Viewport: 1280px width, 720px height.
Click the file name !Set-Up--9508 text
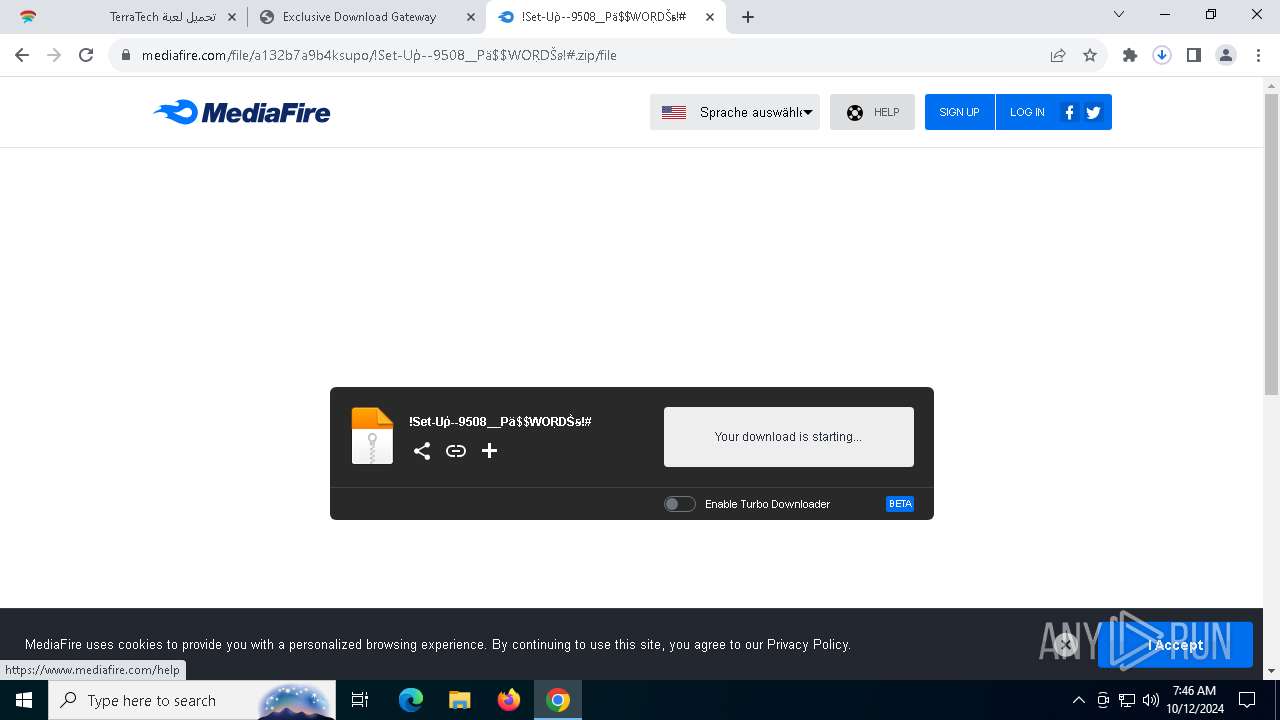(500, 422)
